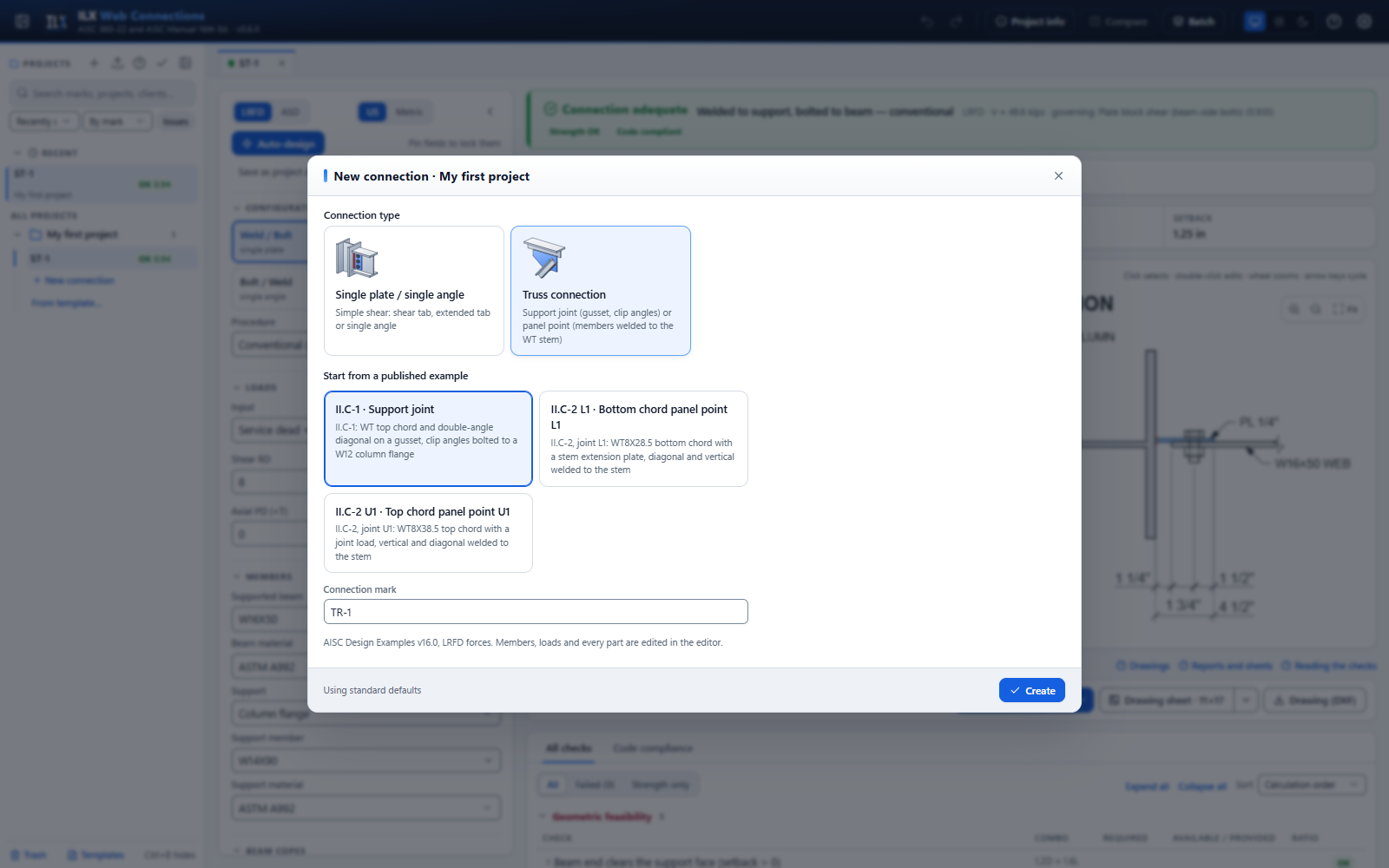Switch to the Code compliance tab
The height and width of the screenshot is (868, 1389).
coord(653,748)
